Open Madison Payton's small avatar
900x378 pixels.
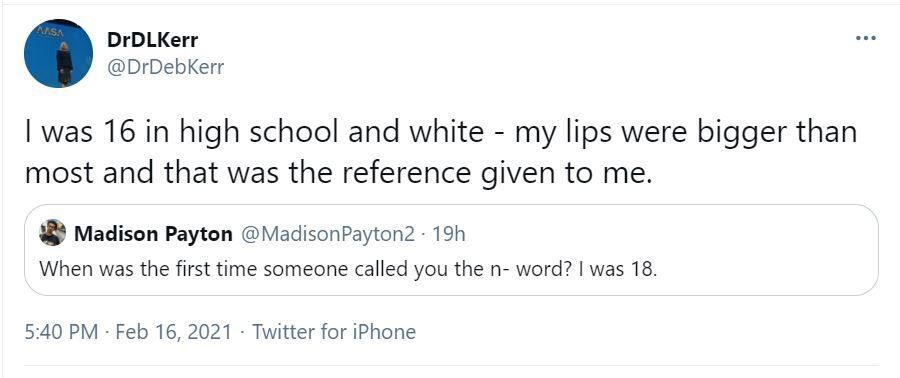(52, 232)
